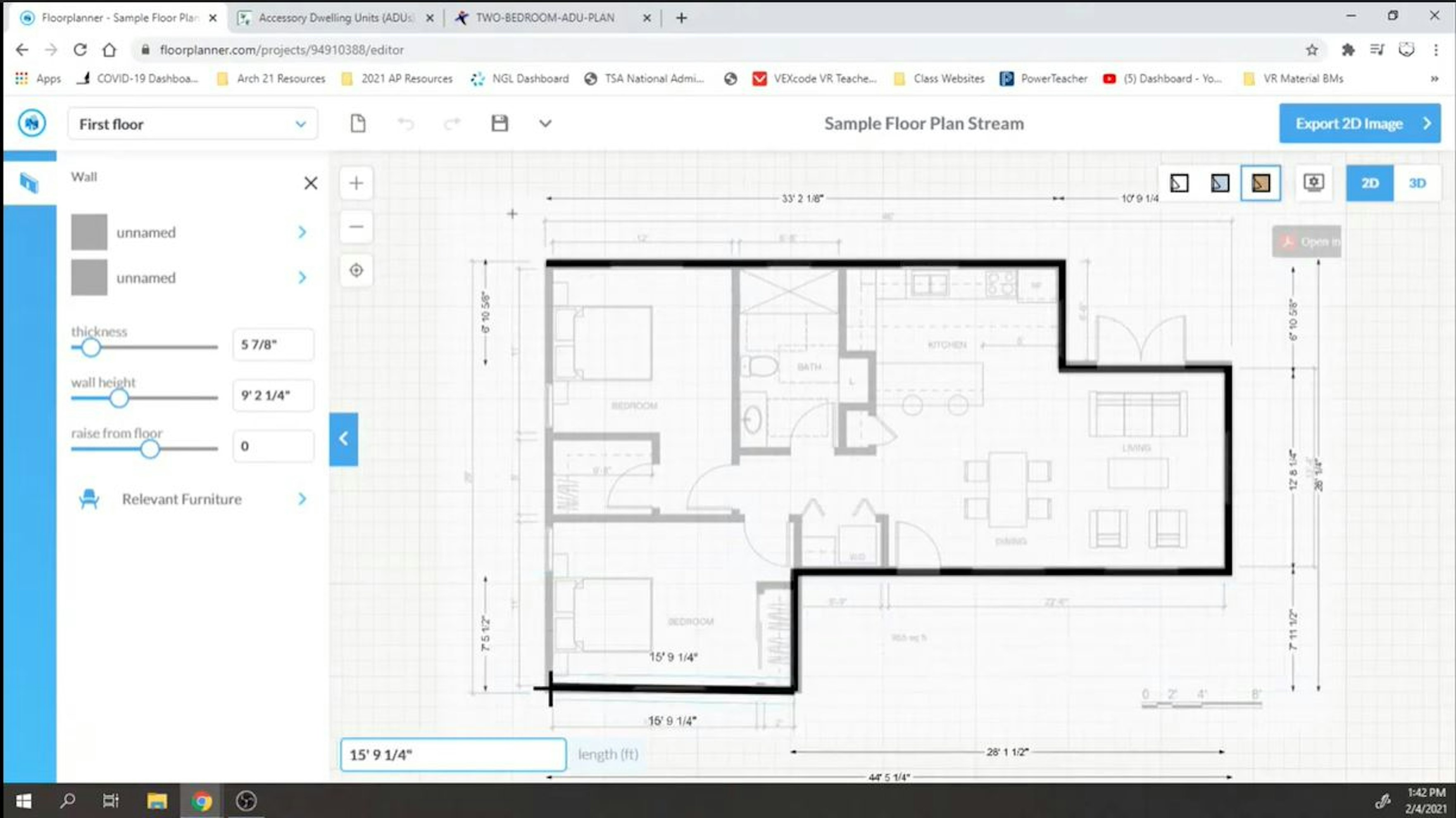Save the floor plan project

[x=499, y=123]
